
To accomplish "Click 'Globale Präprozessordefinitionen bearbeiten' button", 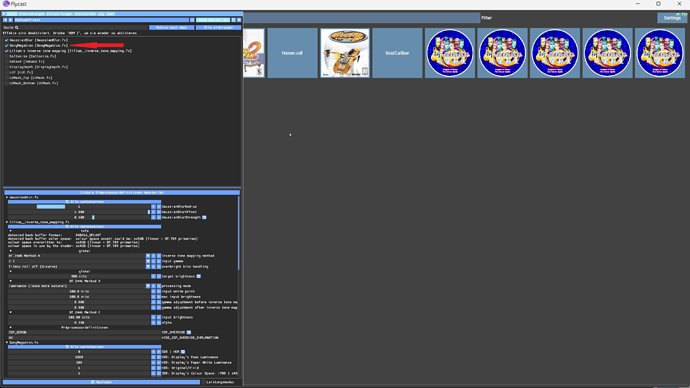I will pos(122,192).
